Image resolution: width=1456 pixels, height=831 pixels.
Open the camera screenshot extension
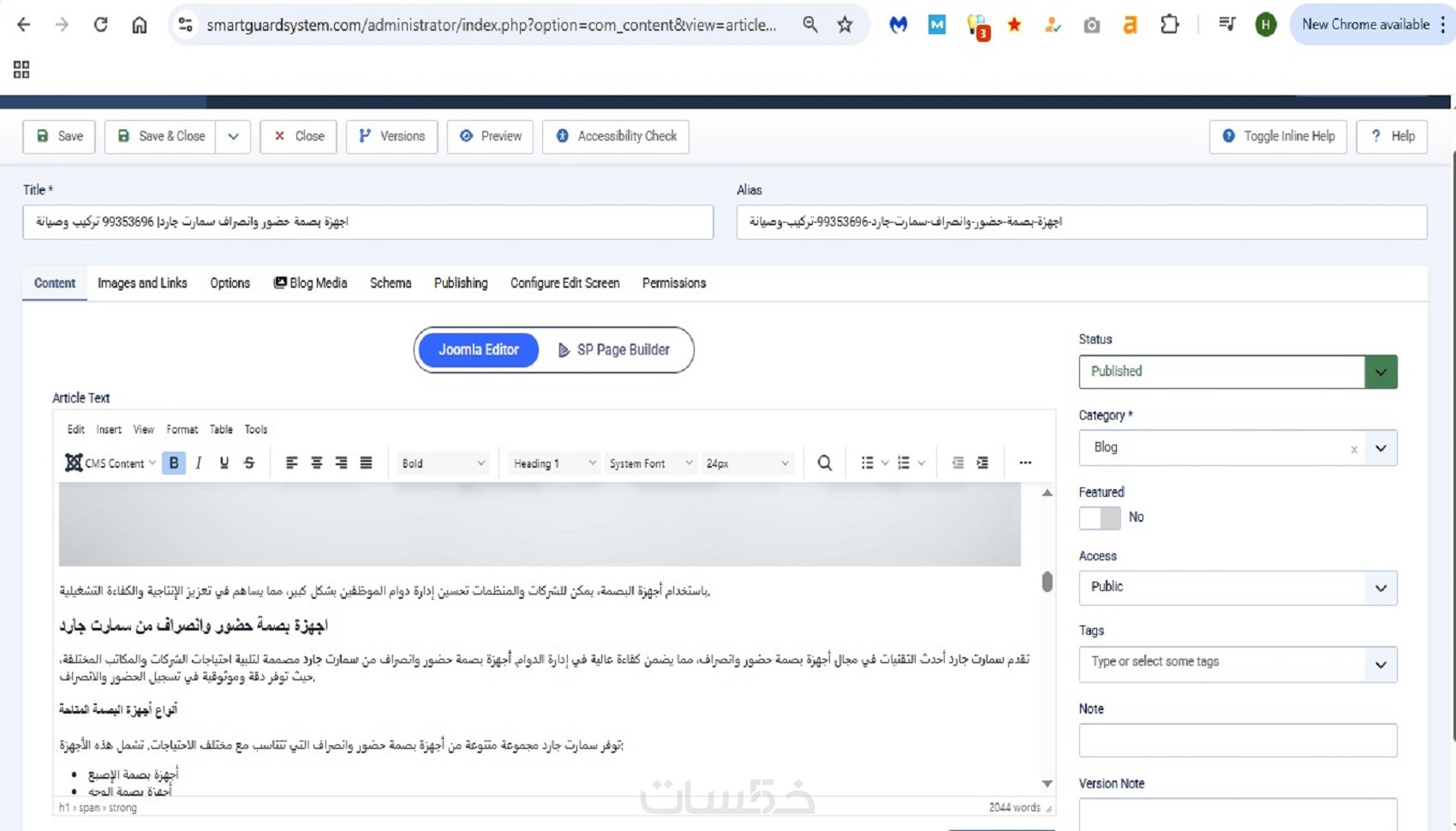tap(1091, 25)
